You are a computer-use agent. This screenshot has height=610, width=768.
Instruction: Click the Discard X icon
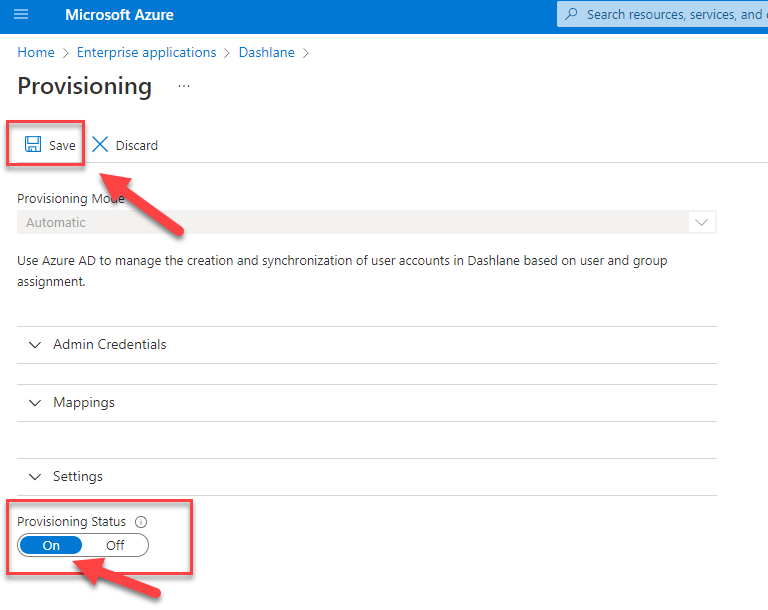tap(100, 144)
